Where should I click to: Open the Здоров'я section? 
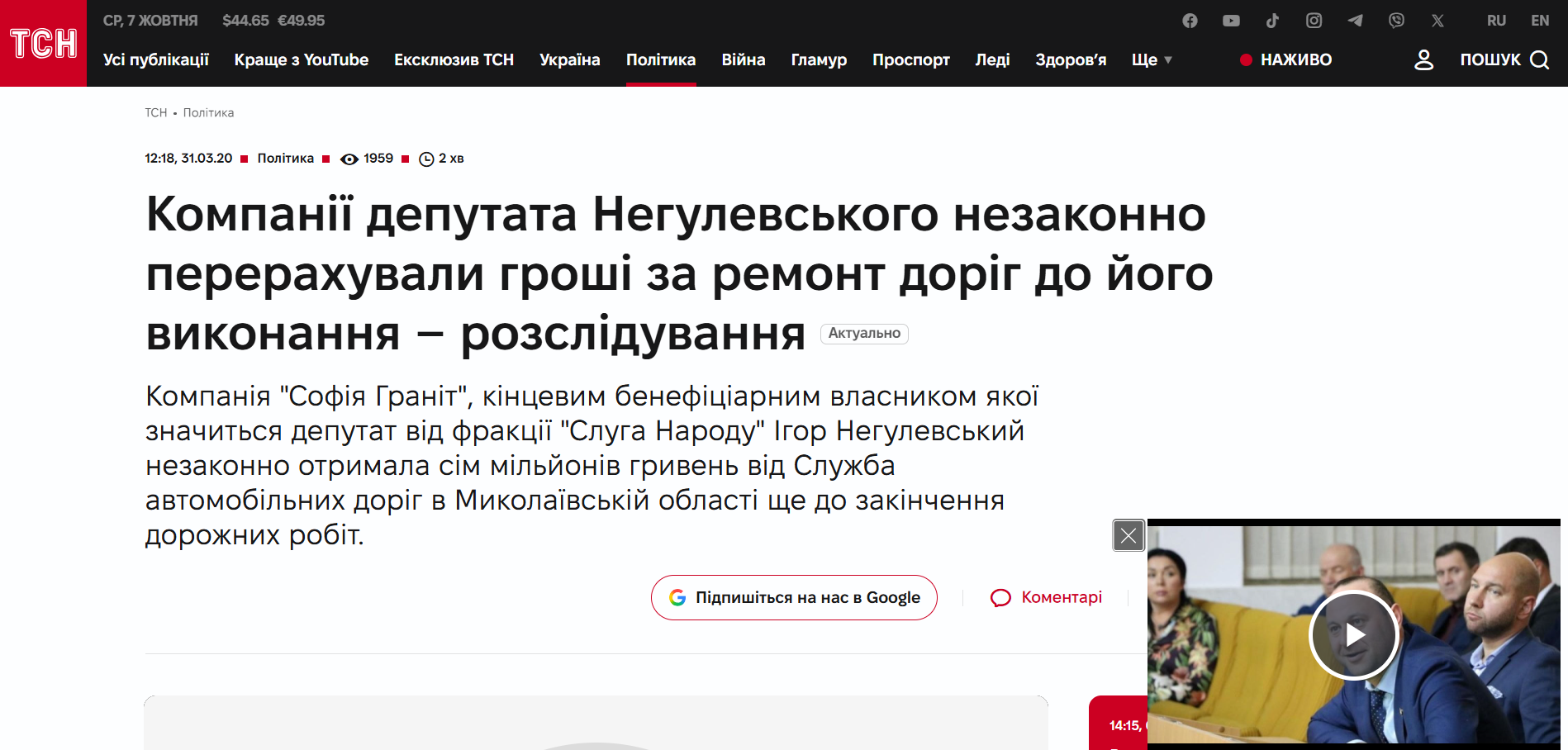coord(1071,59)
